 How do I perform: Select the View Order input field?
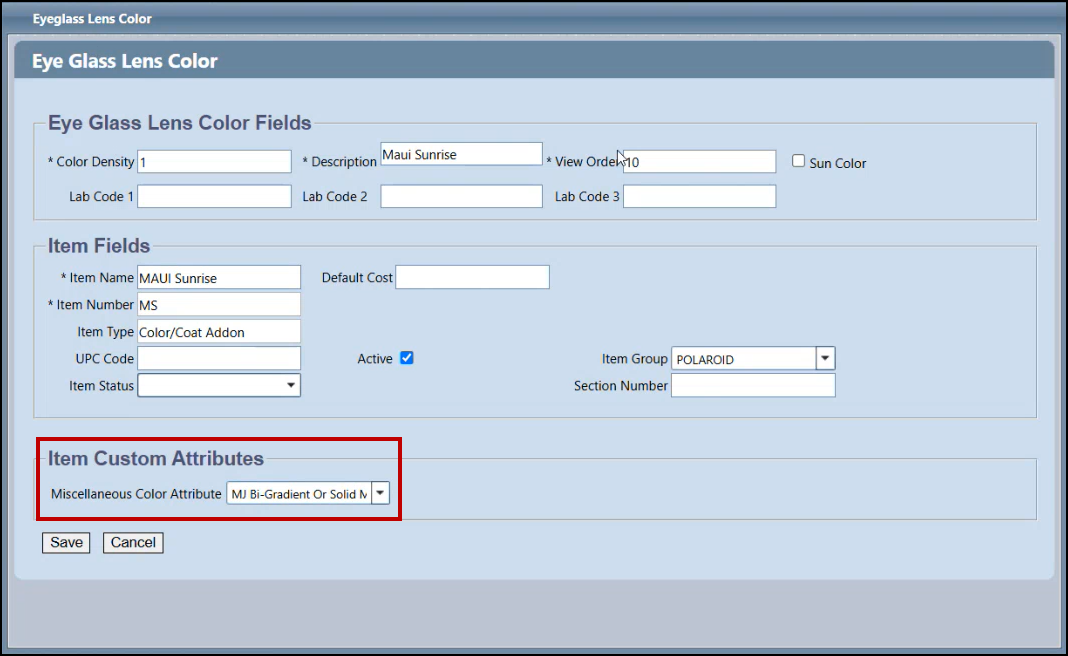[699, 162]
